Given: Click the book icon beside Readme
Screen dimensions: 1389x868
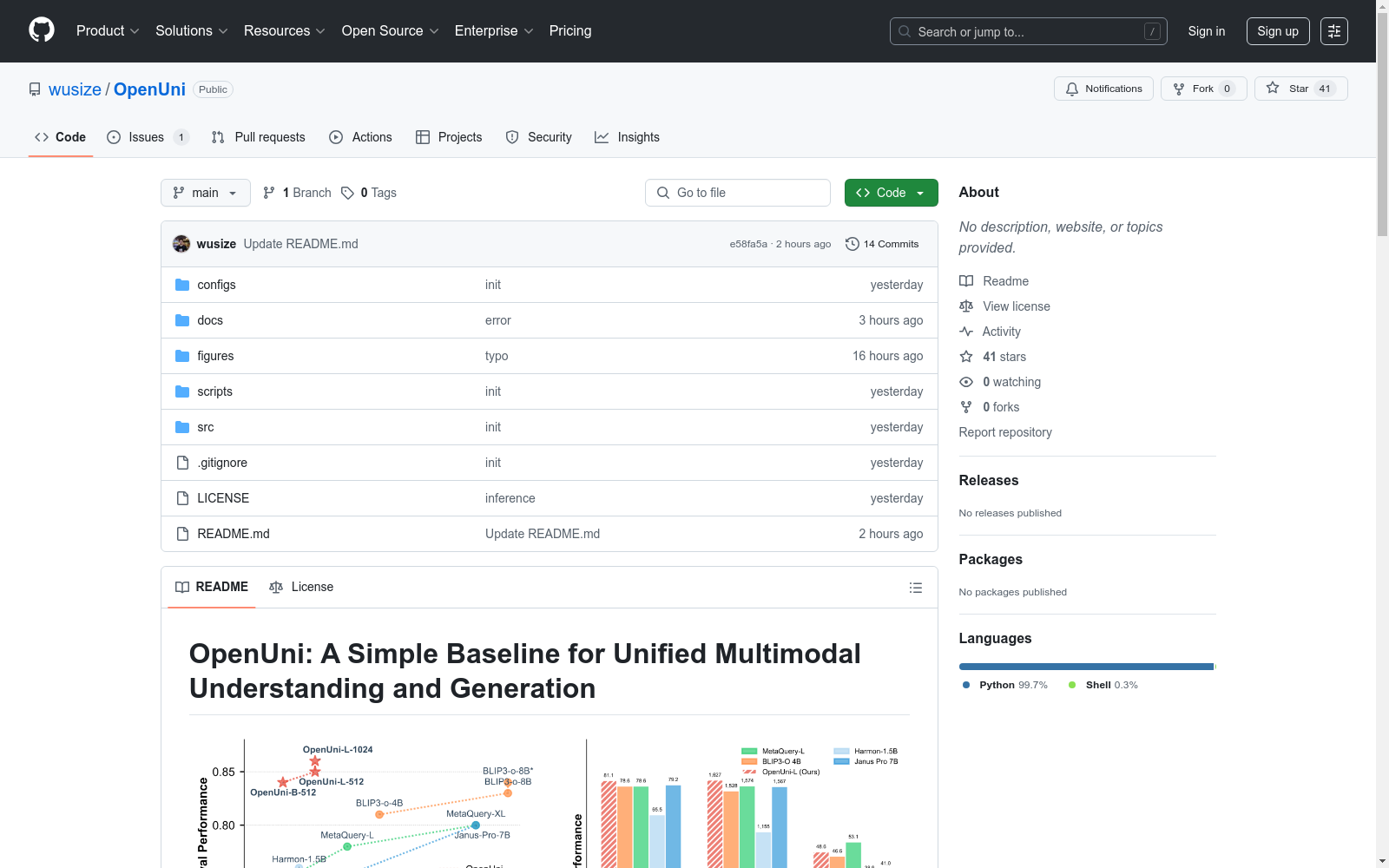Looking at the screenshot, I should [x=966, y=281].
